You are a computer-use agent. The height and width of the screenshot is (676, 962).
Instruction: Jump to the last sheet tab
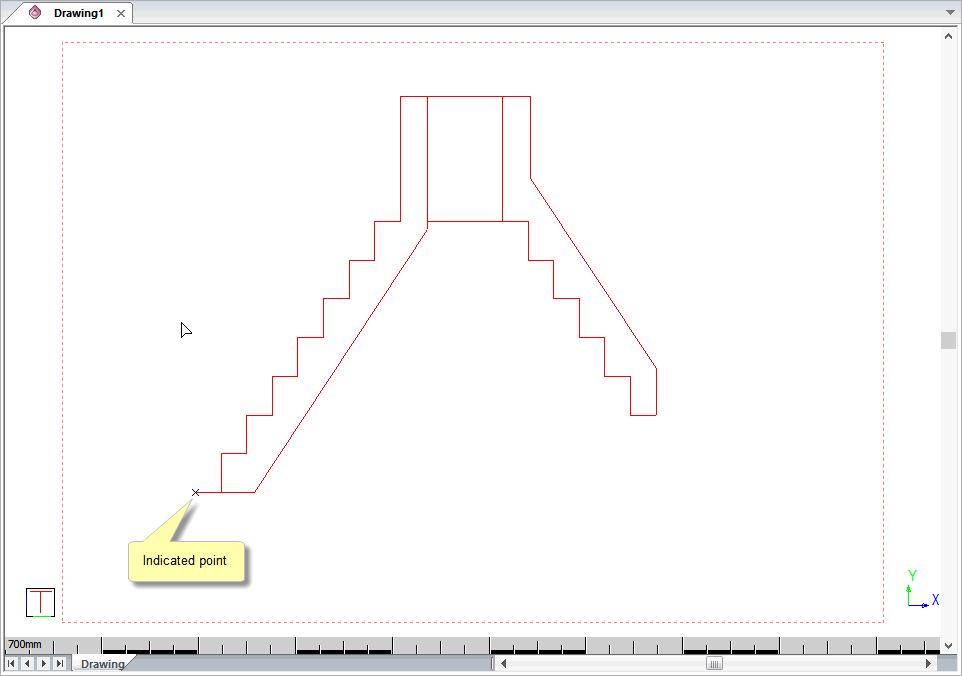(59, 663)
